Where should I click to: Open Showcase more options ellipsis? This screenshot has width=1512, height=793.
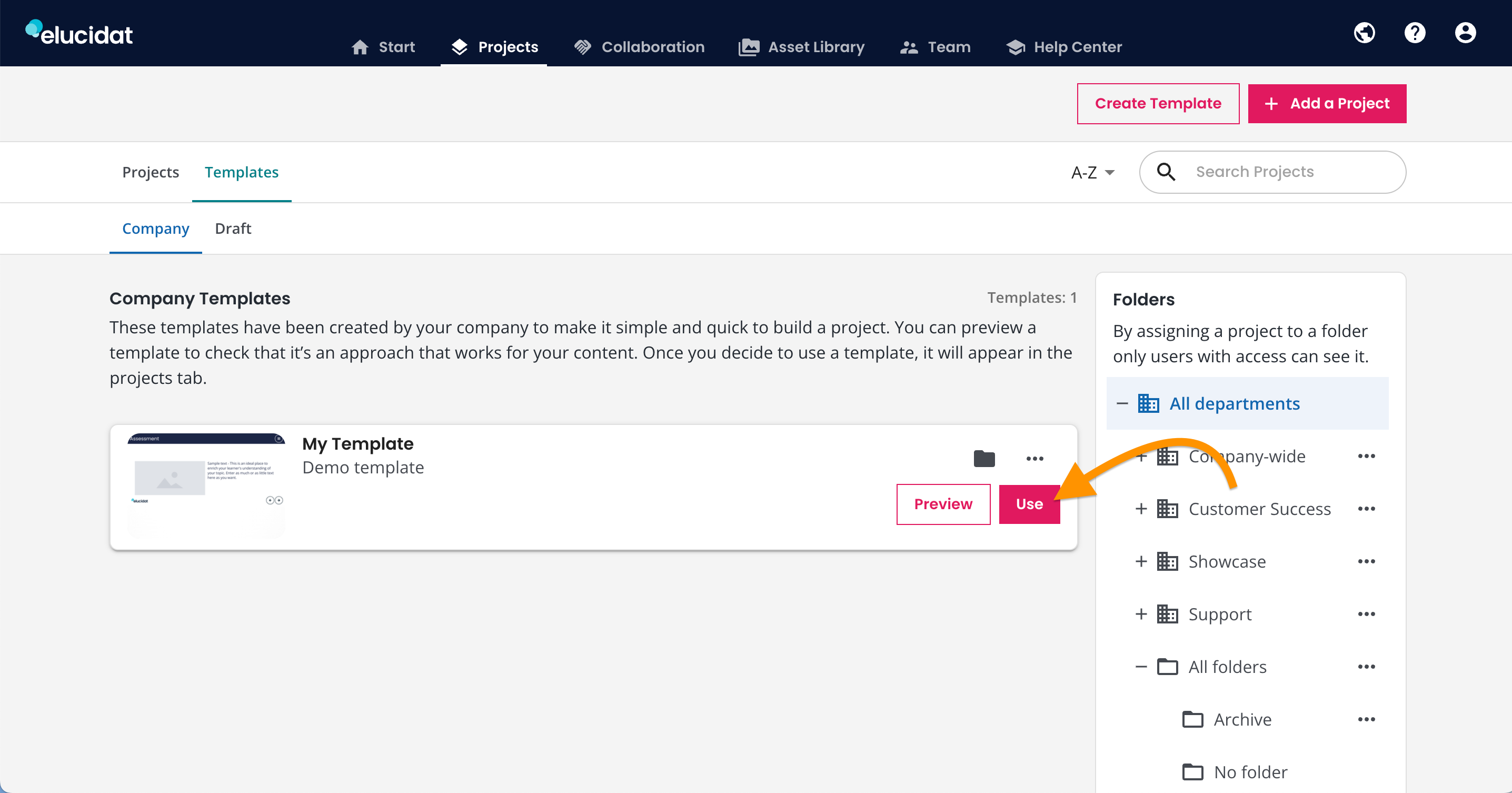pyautogui.click(x=1367, y=562)
